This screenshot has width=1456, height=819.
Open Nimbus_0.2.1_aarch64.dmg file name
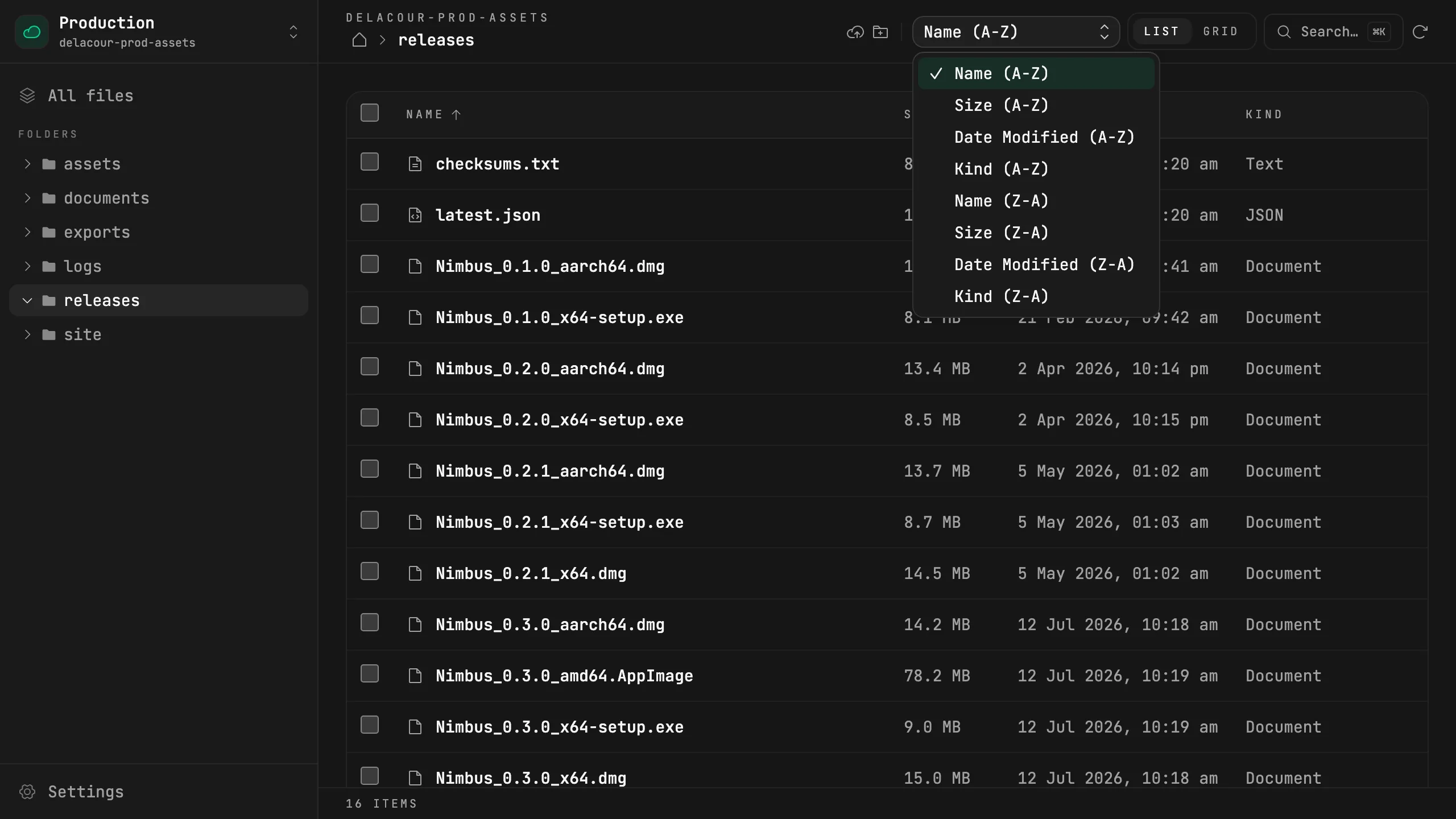(x=550, y=471)
